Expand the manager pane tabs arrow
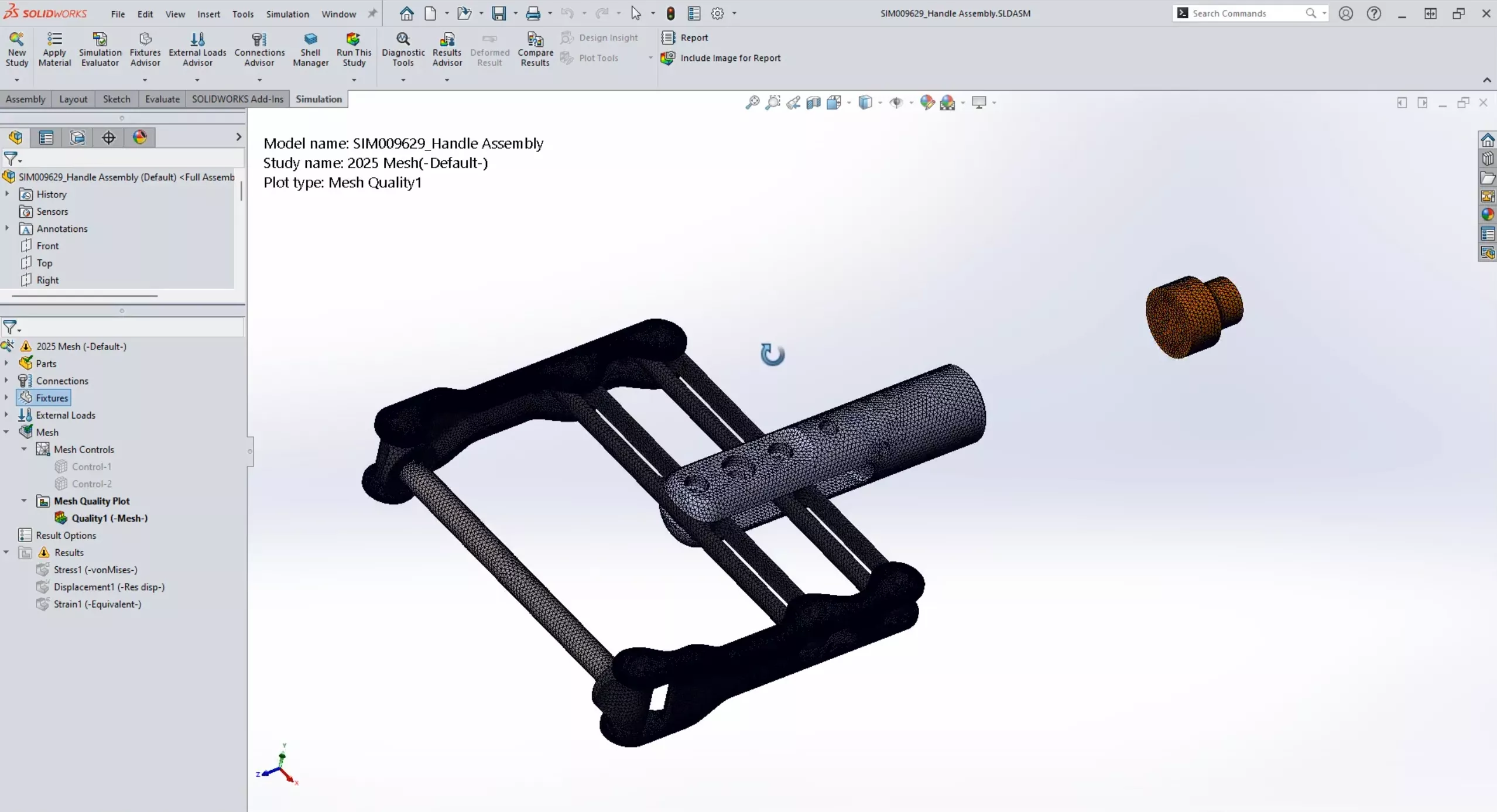The image size is (1497, 812). [x=238, y=137]
